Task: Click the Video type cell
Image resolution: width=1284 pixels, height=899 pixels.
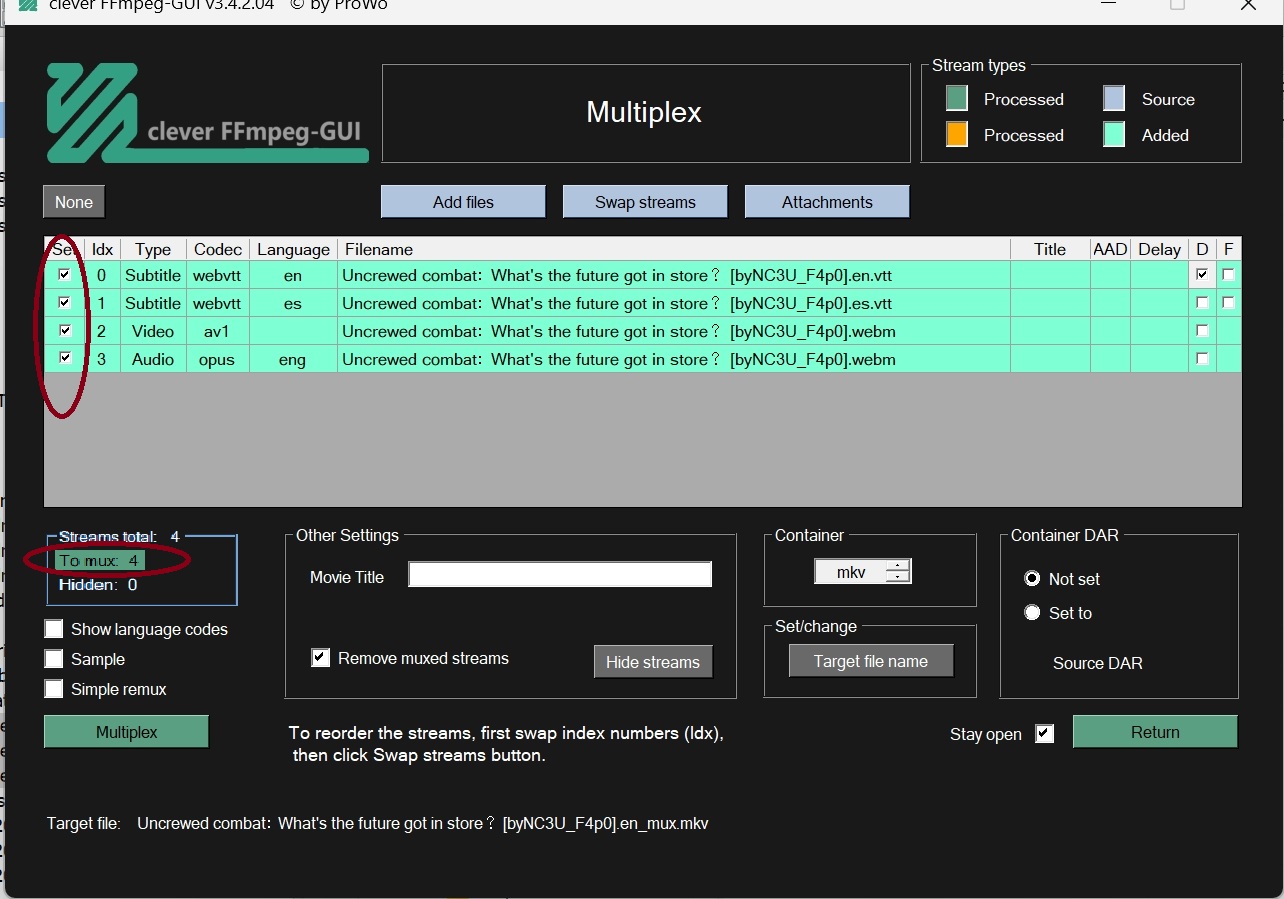Action: [153, 331]
